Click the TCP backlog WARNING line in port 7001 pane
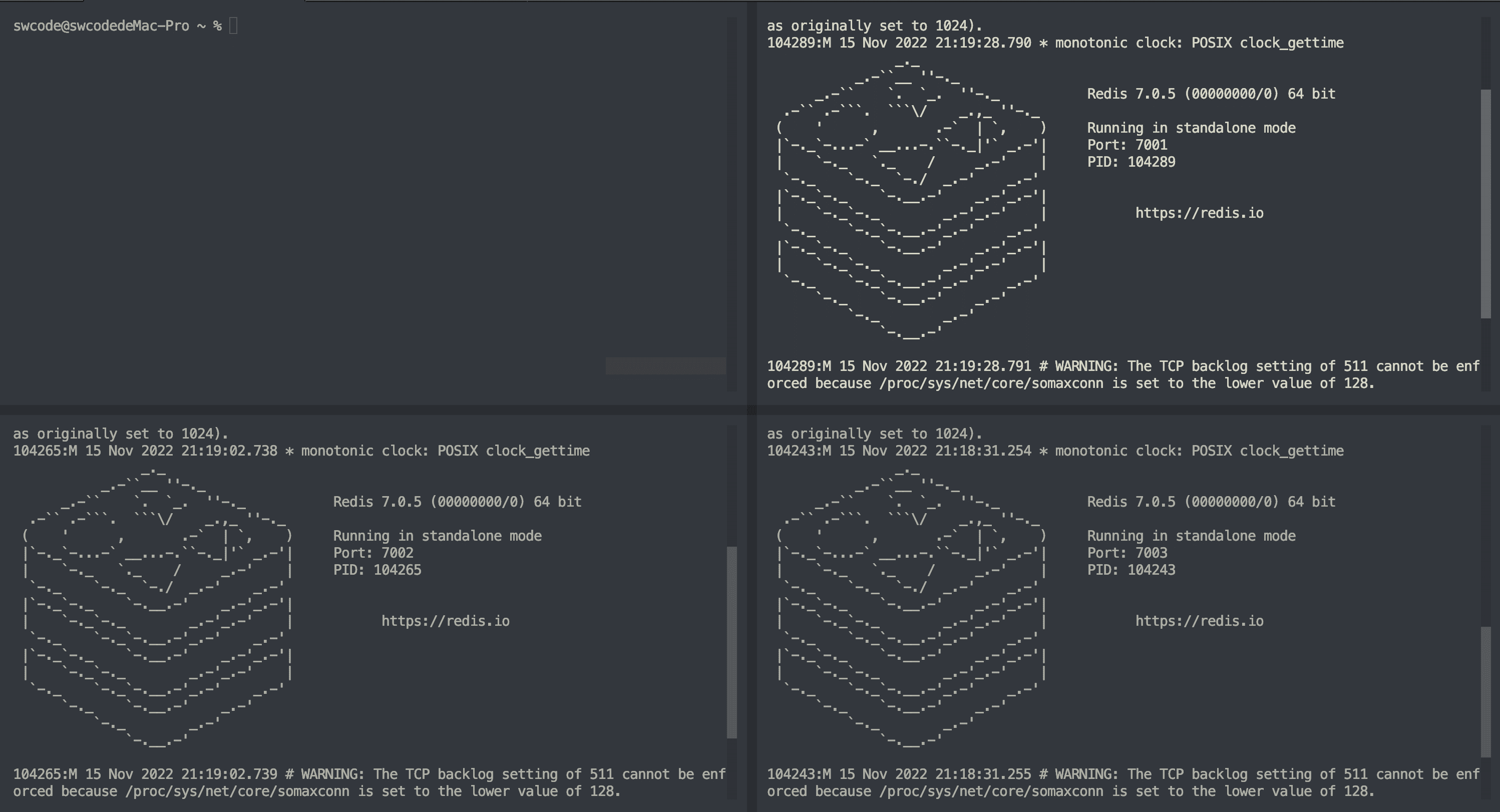The height and width of the screenshot is (812, 1500). click(x=1122, y=367)
